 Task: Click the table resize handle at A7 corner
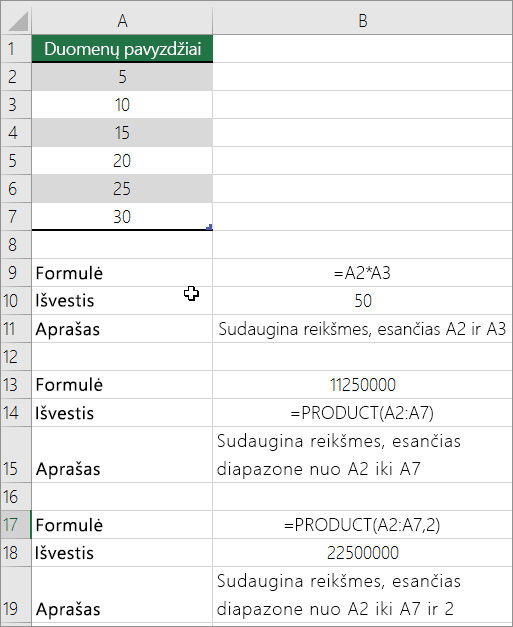pos(209,227)
